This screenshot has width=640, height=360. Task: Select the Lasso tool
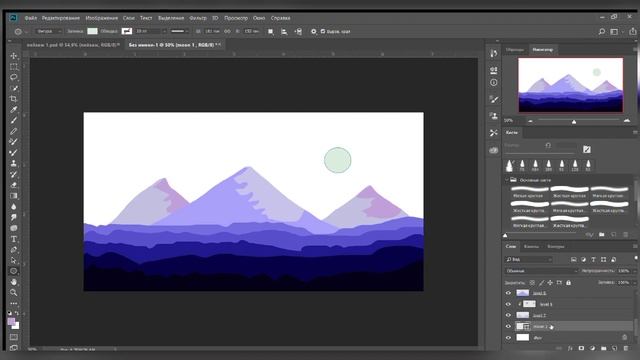tap(13, 77)
